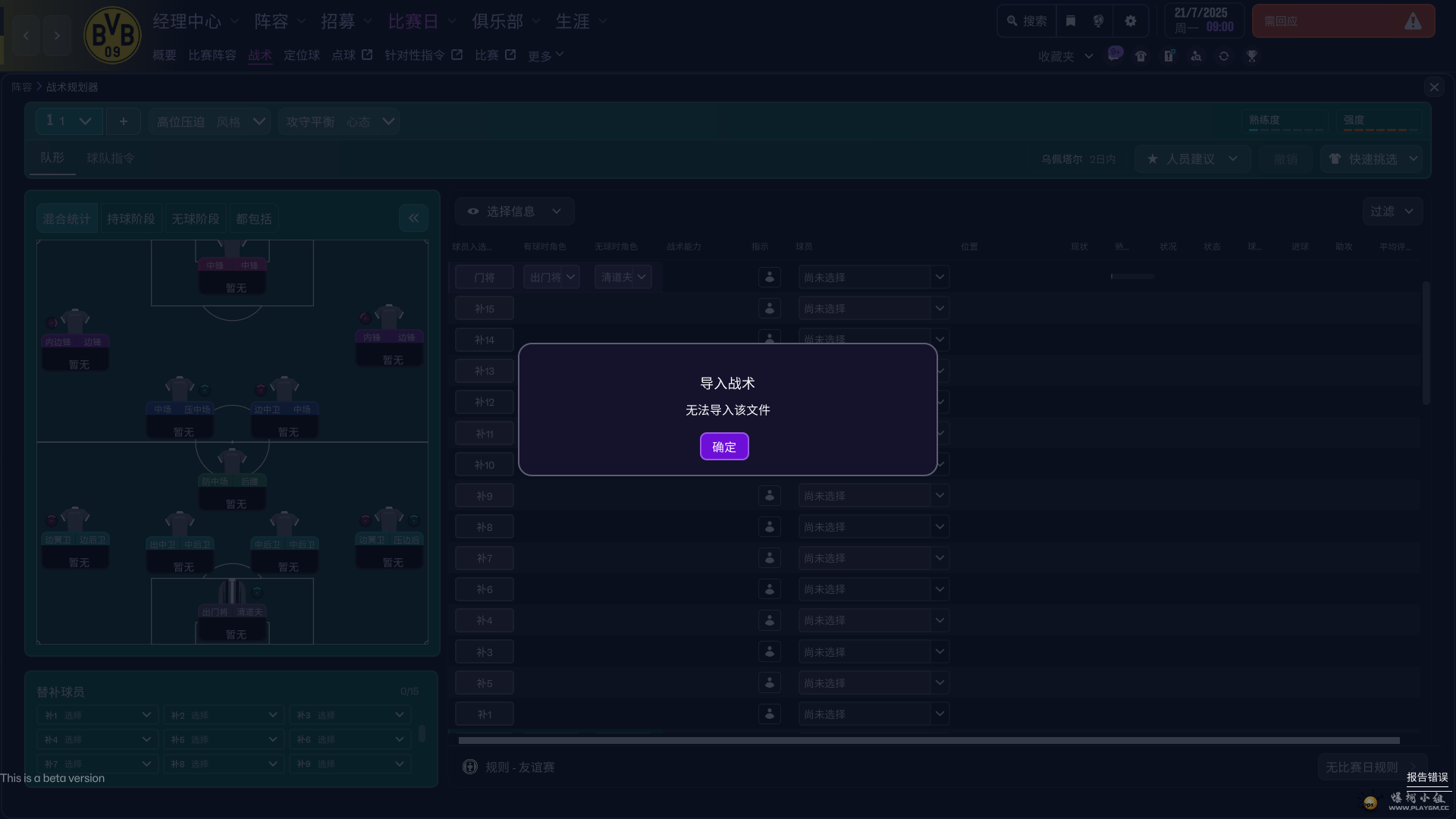Click the shirt squad icon beside 收藏夹
Image resolution: width=1456 pixels, height=819 pixels.
[x=1141, y=56]
